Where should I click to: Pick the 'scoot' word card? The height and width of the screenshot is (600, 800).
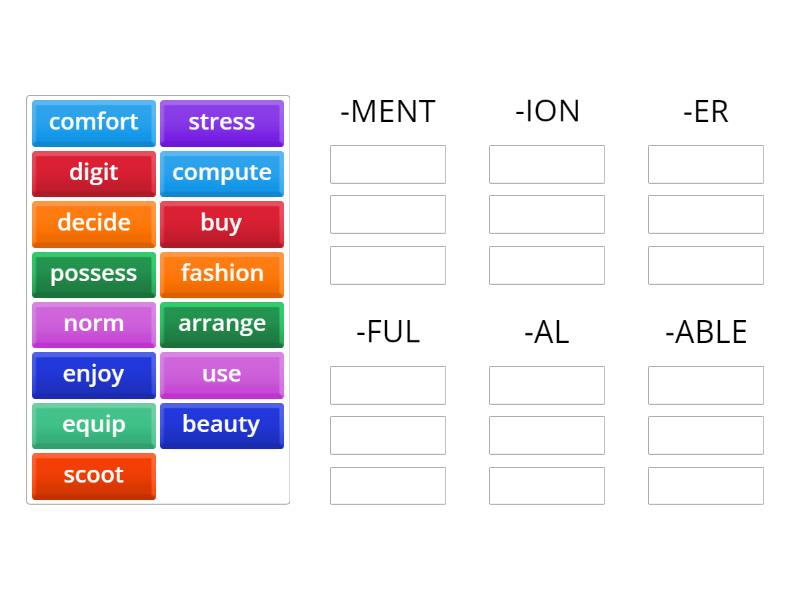(x=93, y=476)
